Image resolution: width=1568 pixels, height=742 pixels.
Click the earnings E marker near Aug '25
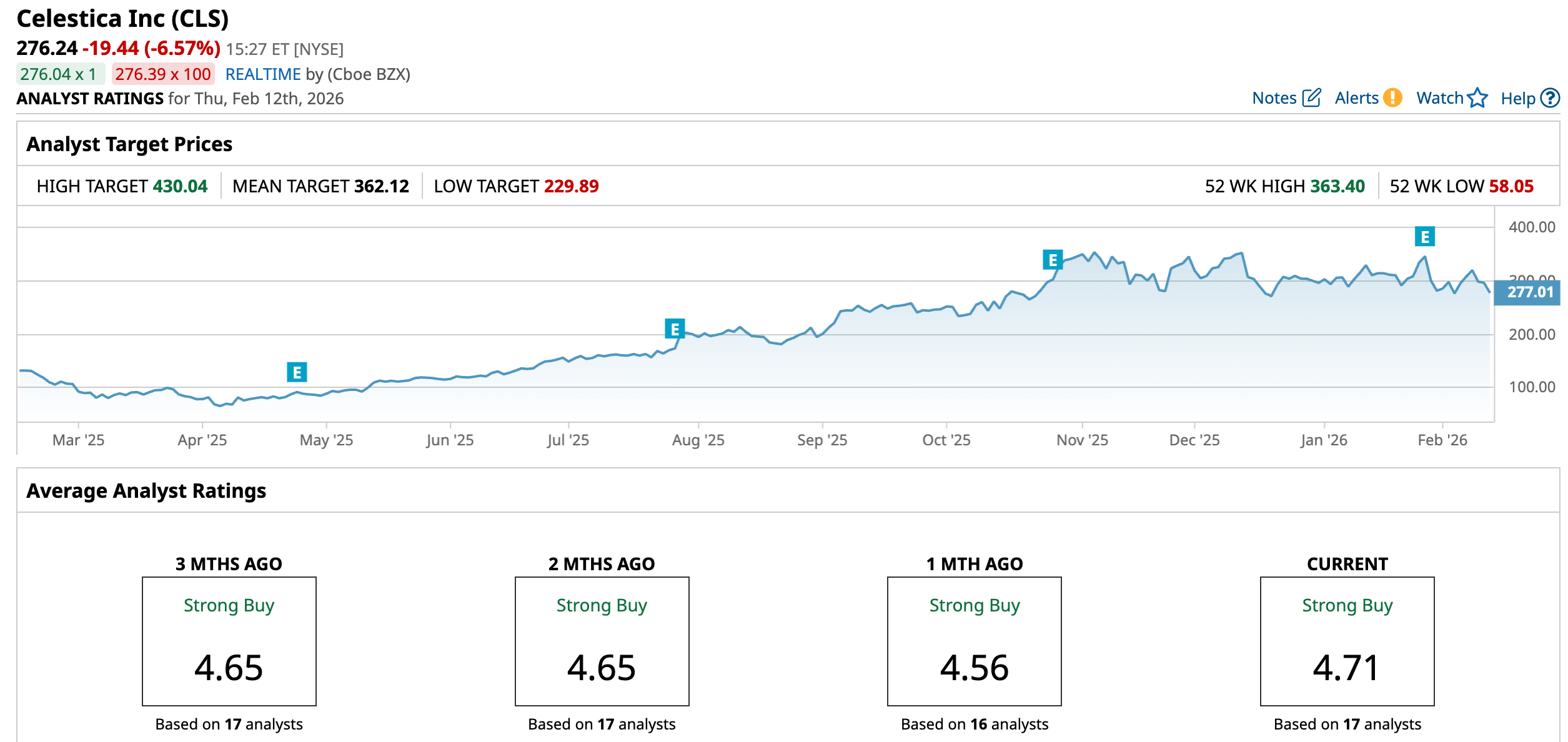click(675, 329)
